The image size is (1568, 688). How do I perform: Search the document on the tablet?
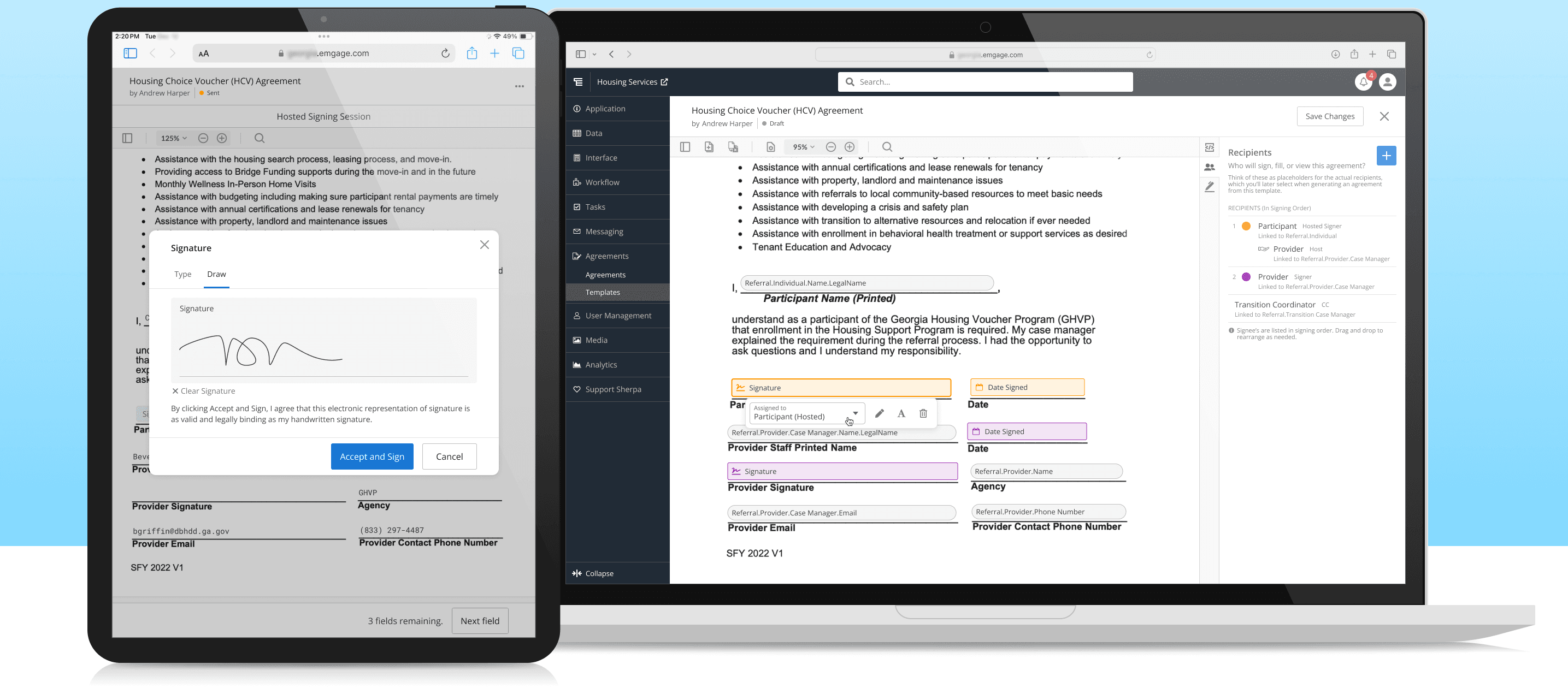click(260, 138)
